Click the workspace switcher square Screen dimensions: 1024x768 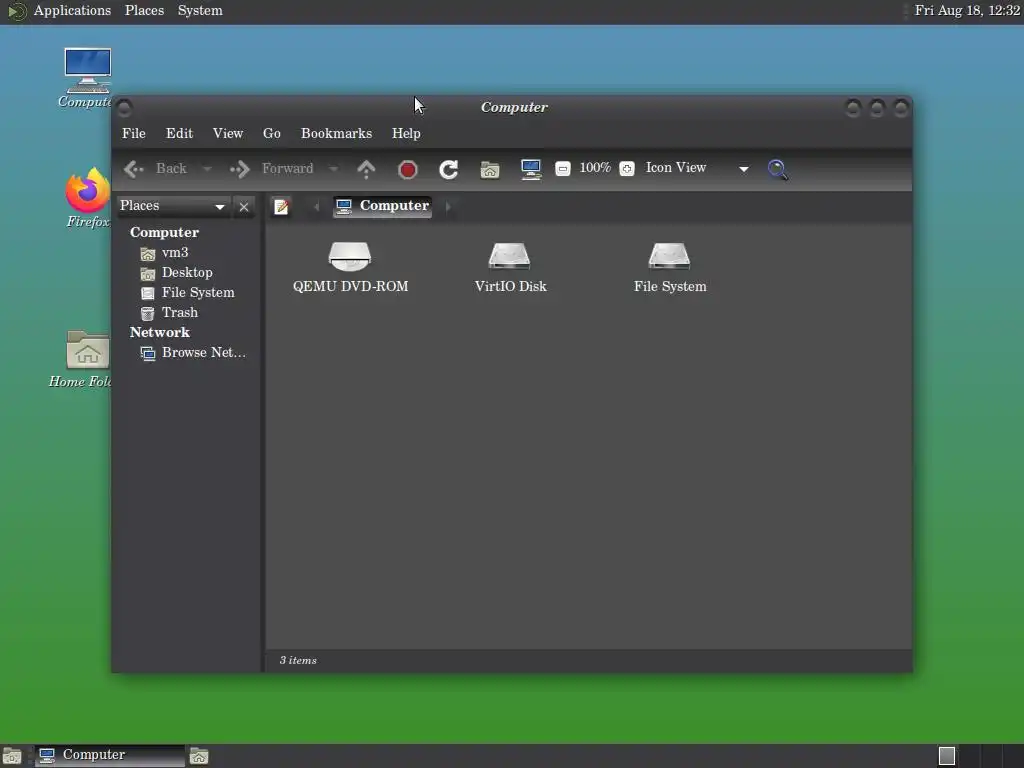[x=947, y=756]
